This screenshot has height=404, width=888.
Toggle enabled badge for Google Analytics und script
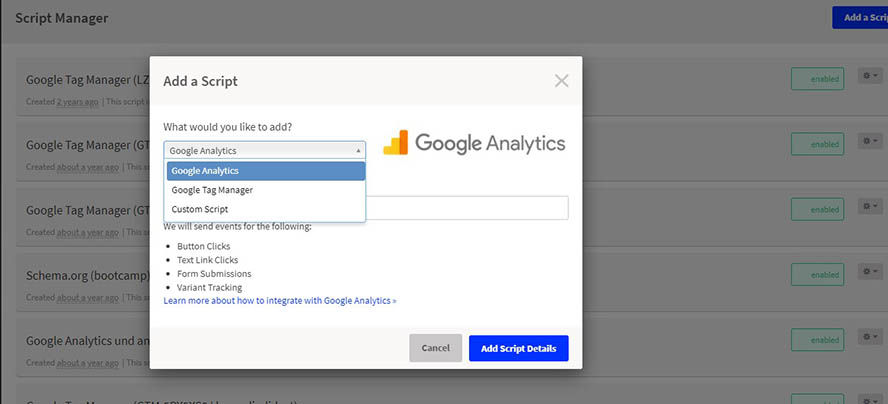[x=817, y=340]
